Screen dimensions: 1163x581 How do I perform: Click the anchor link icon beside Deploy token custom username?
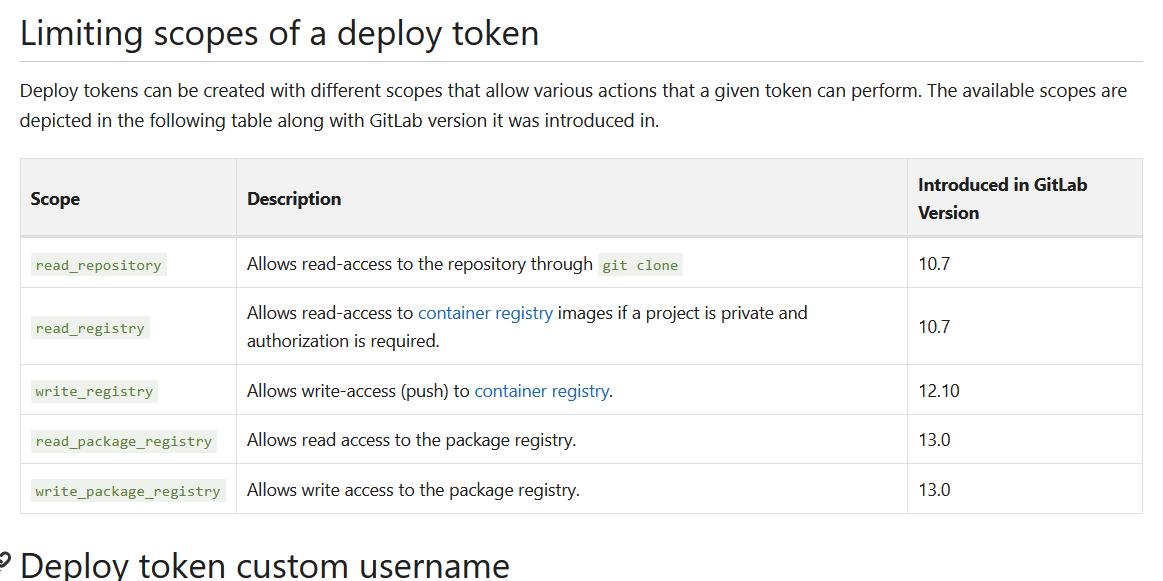pos(5,562)
